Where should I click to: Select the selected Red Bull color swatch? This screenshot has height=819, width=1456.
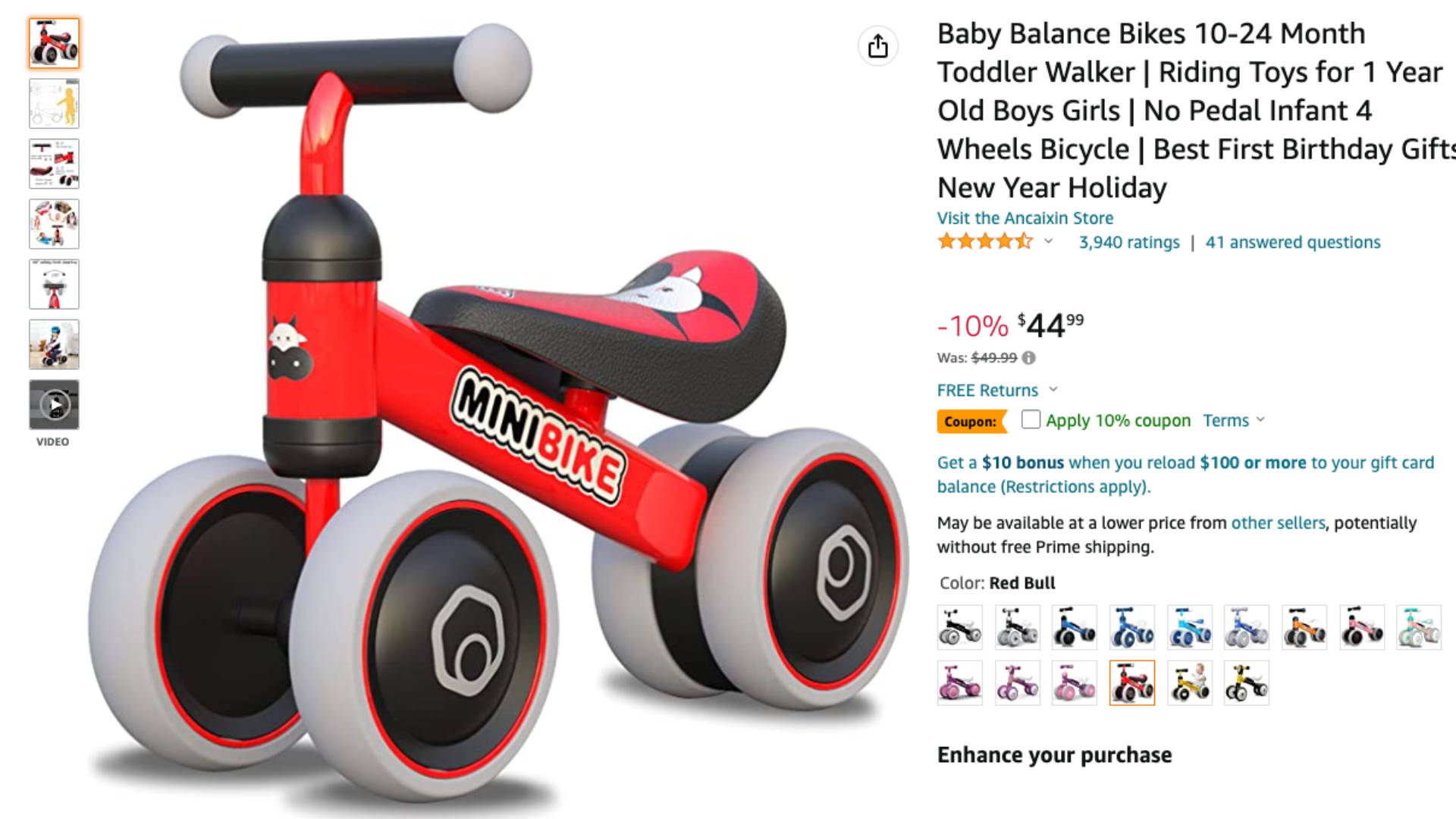tap(1131, 682)
